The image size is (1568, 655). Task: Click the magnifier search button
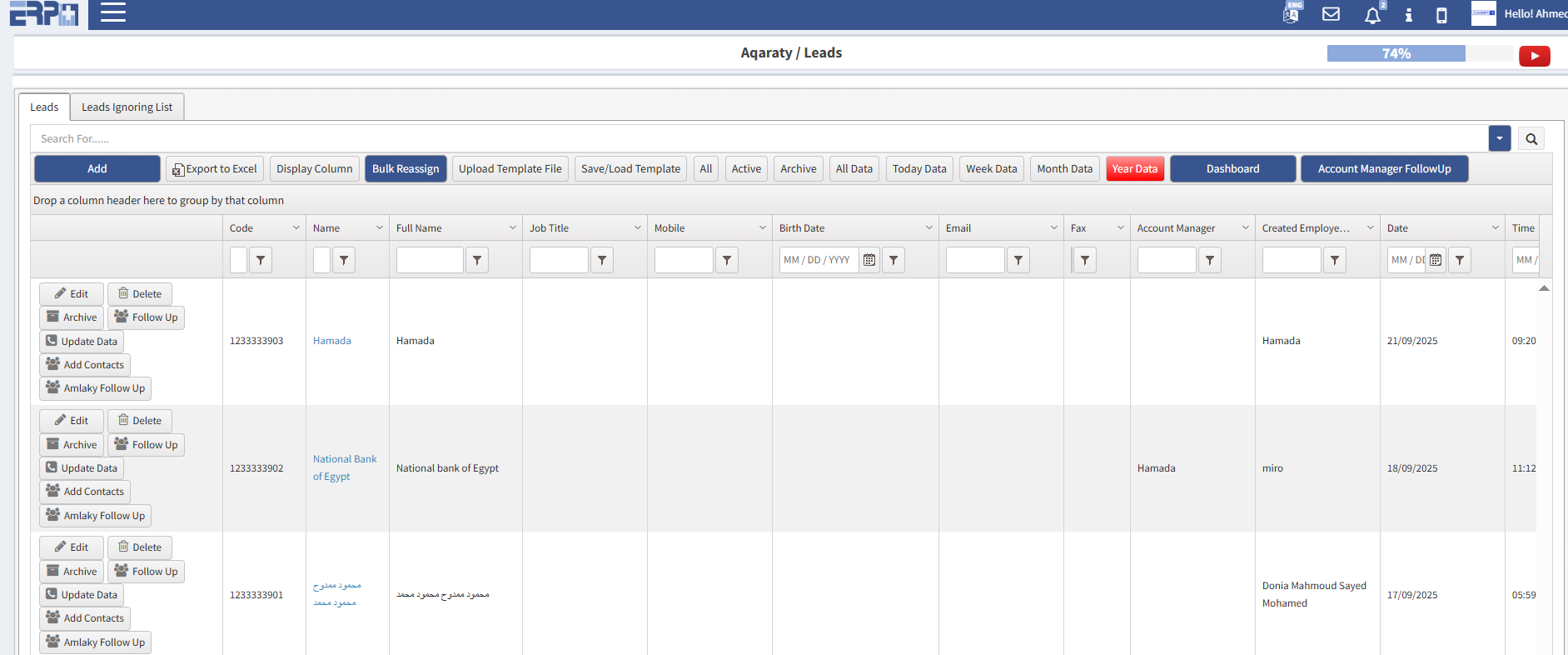pyautogui.click(x=1531, y=139)
